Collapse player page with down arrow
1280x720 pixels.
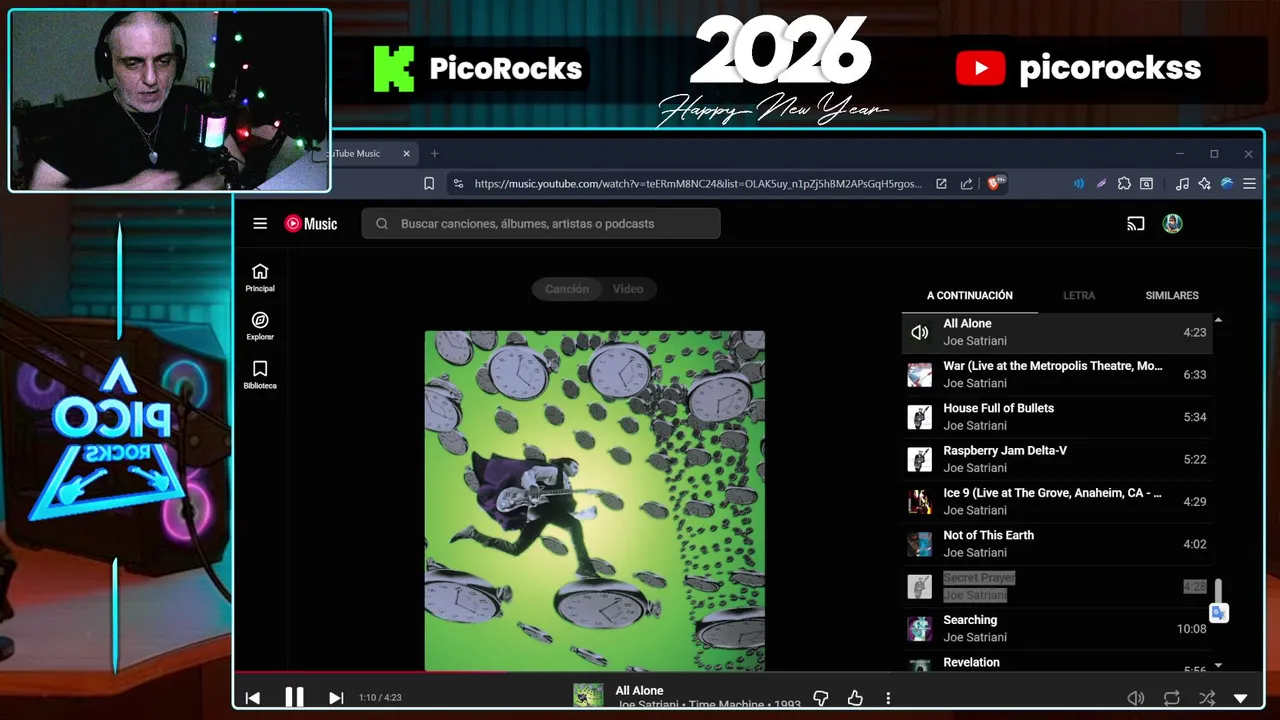pyautogui.click(x=1241, y=698)
